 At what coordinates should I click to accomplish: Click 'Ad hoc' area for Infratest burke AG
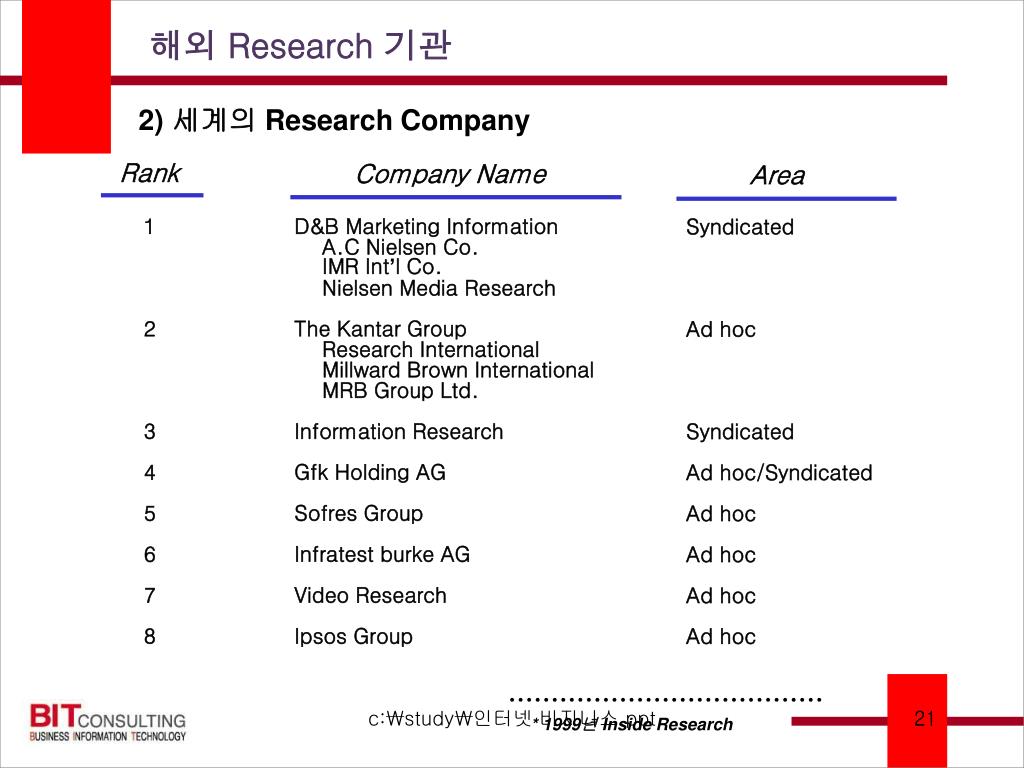[x=720, y=555]
